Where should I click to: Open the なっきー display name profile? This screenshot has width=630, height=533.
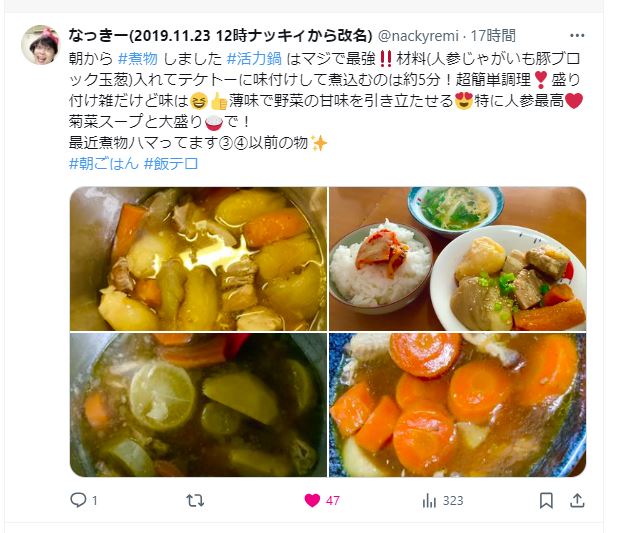[220, 36]
